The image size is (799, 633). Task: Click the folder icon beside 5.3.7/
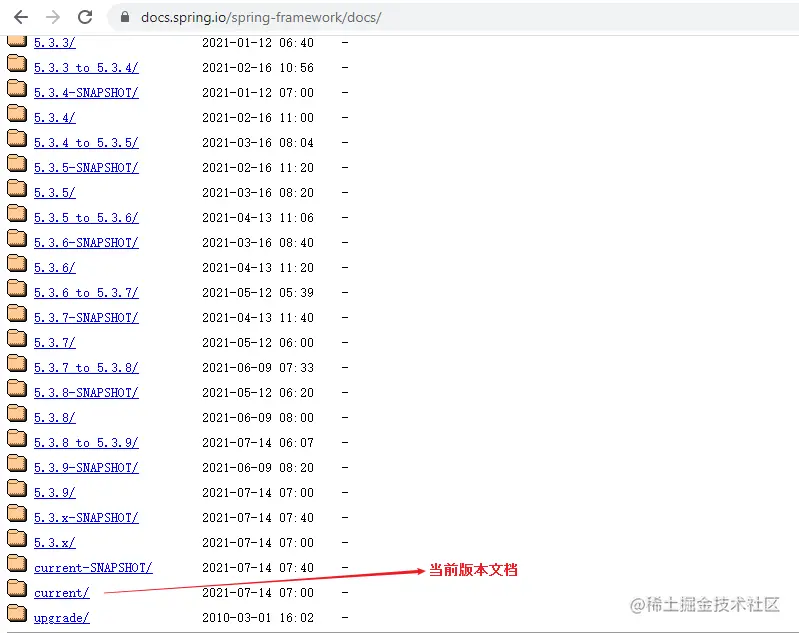17,338
